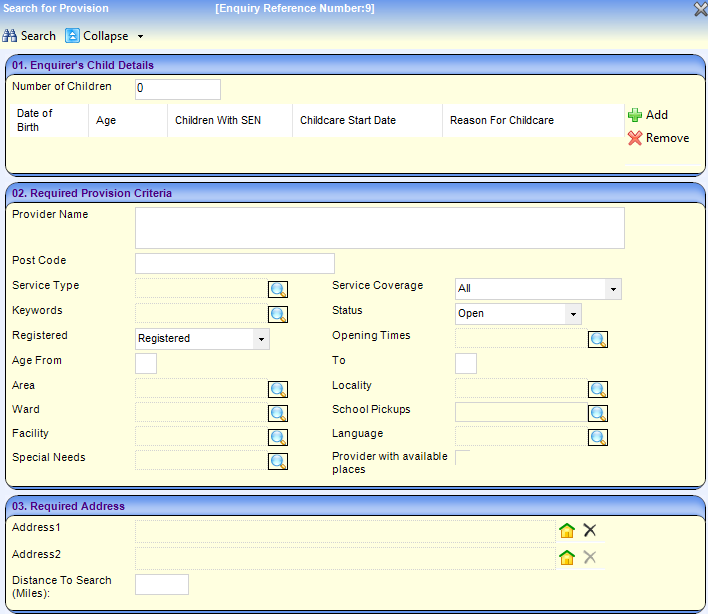
Task: Click the Remove child button
Action: pos(658,138)
